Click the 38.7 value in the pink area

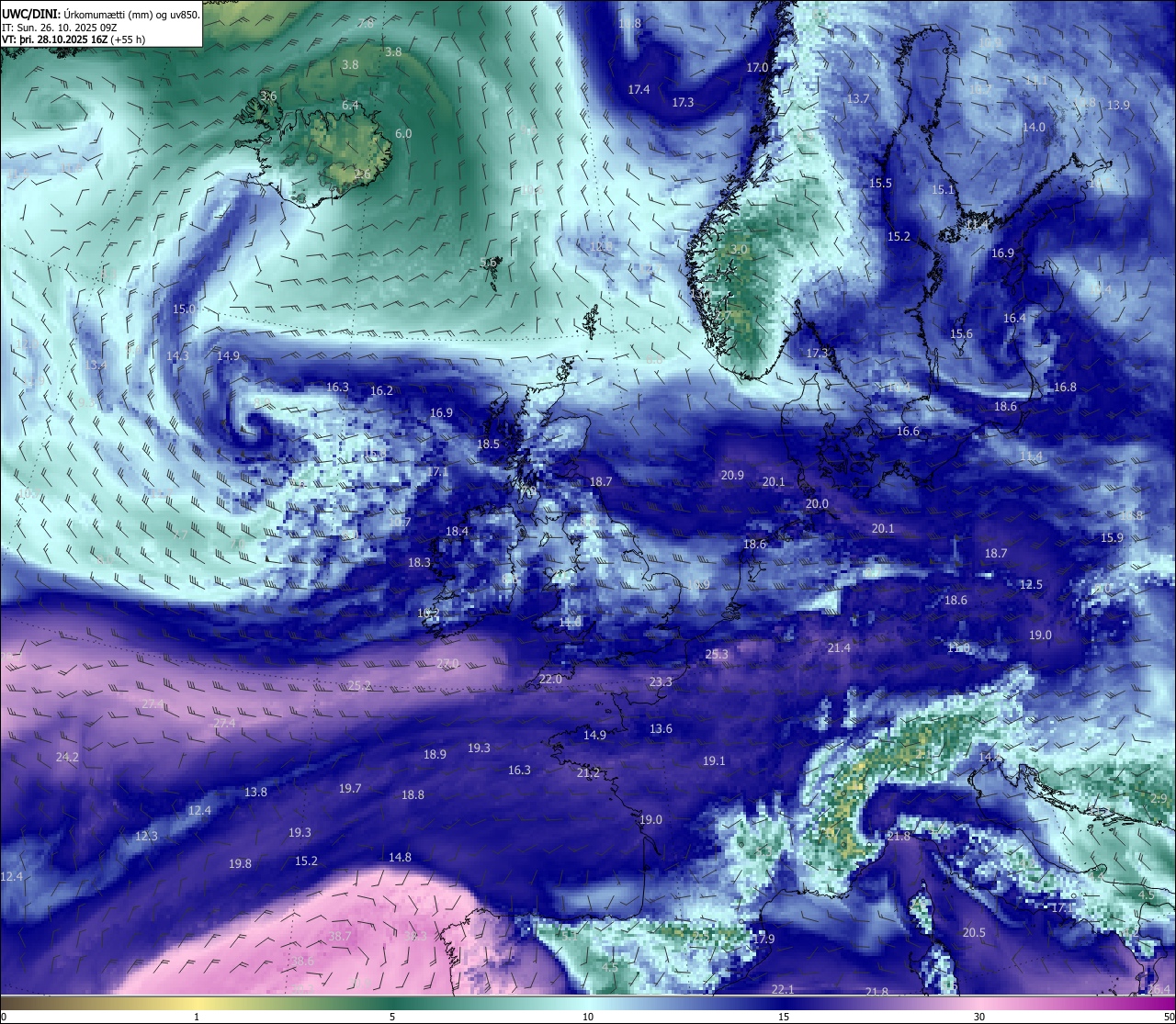[340, 936]
